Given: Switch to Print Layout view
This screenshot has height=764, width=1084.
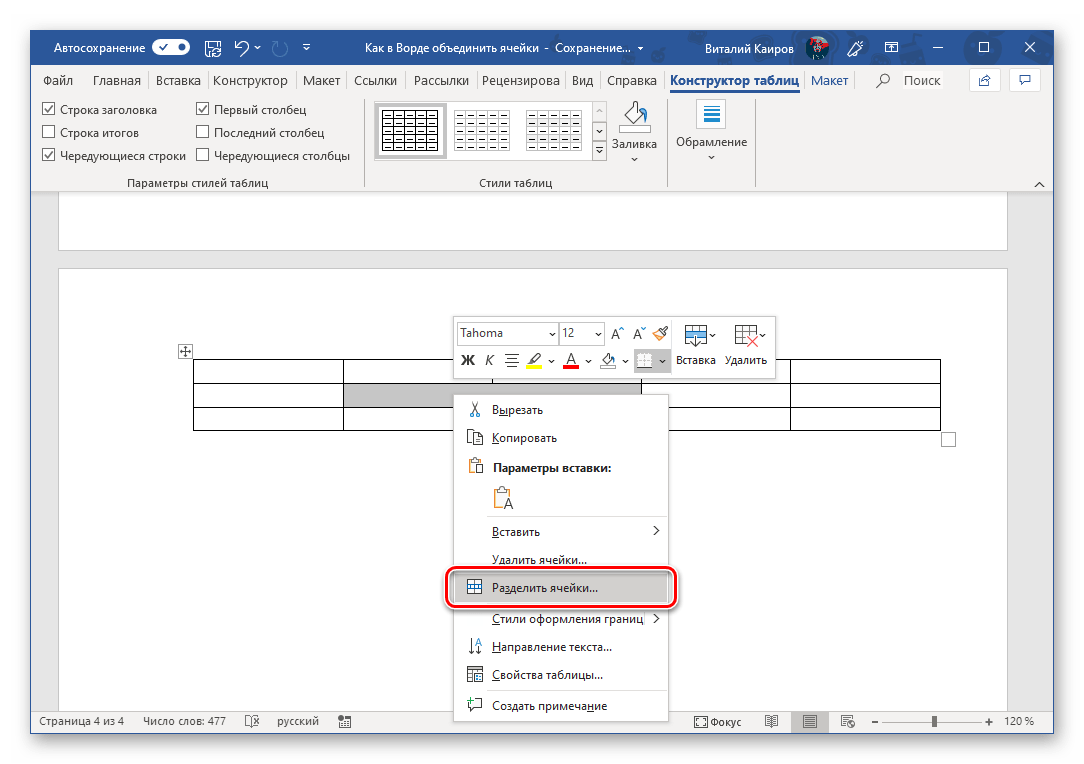Looking at the screenshot, I should click(x=810, y=721).
